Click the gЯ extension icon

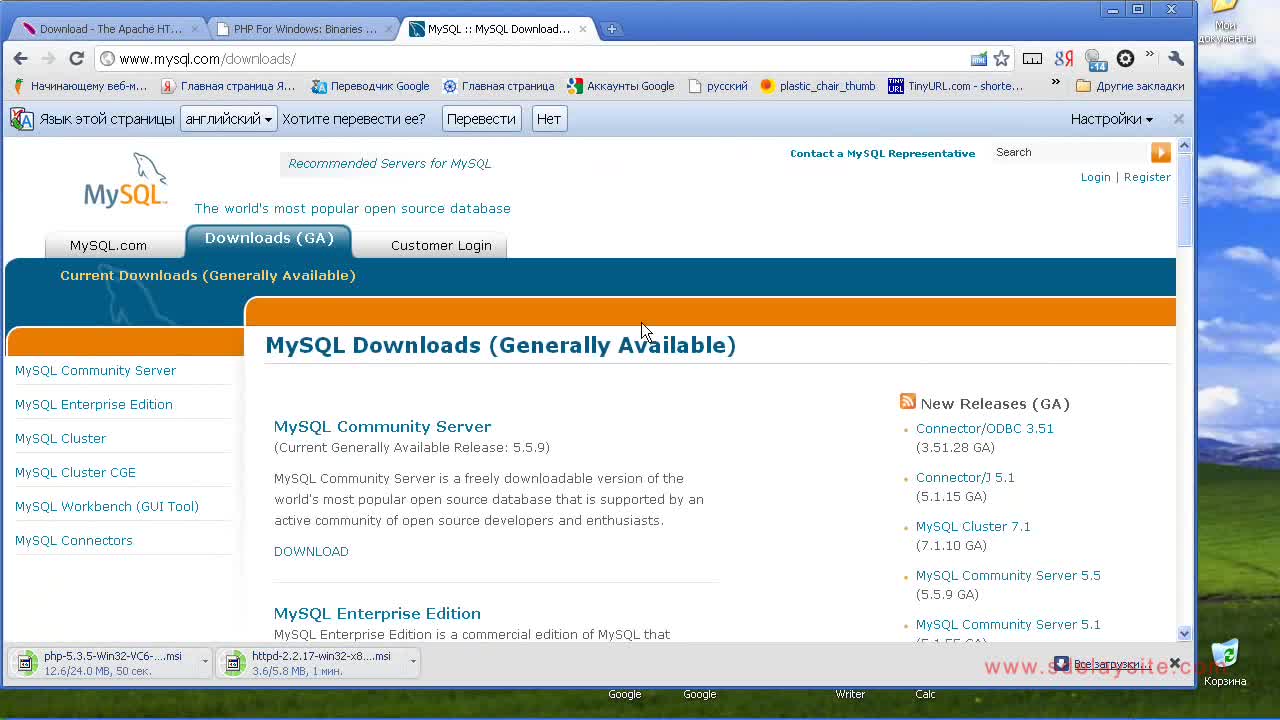click(1064, 59)
